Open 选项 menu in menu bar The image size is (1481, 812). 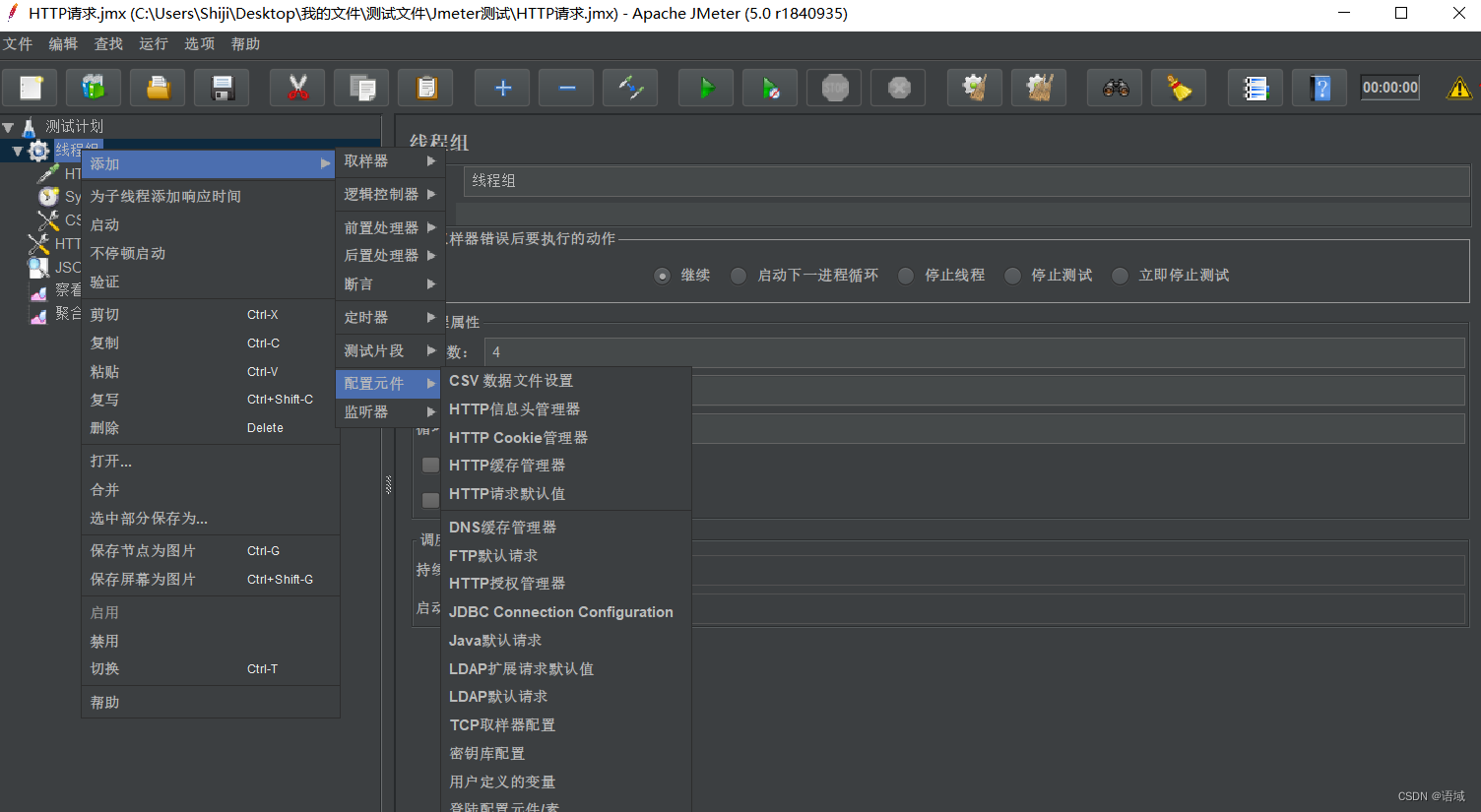199,44
